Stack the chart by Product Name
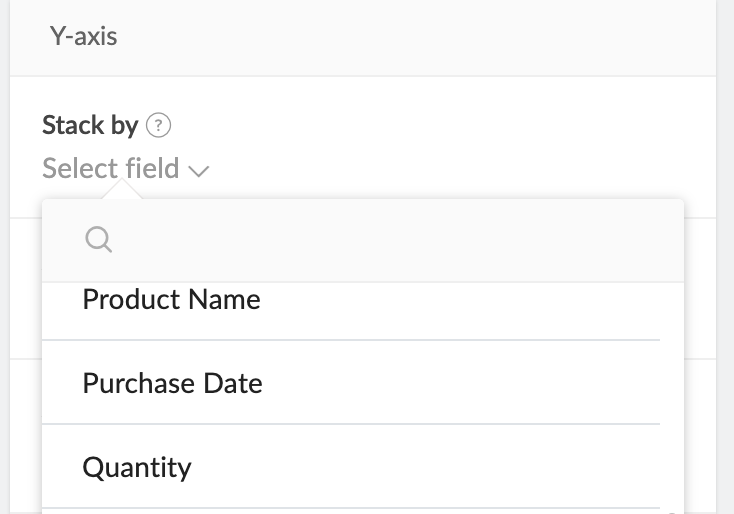This screenshot has width=734, height=514. (171, 300)
